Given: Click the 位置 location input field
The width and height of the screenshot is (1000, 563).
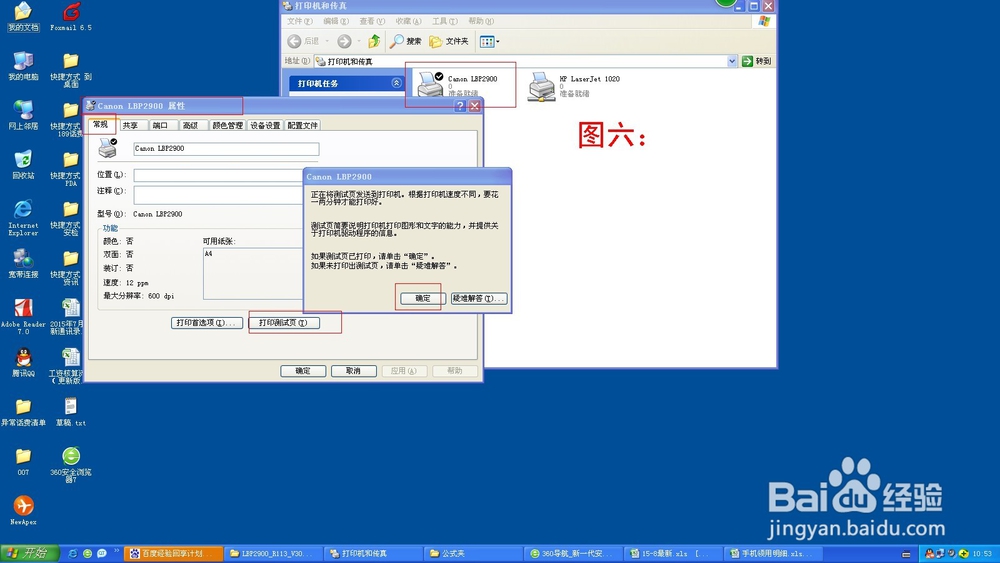Looking at the screenshot, I should (218, 175).
